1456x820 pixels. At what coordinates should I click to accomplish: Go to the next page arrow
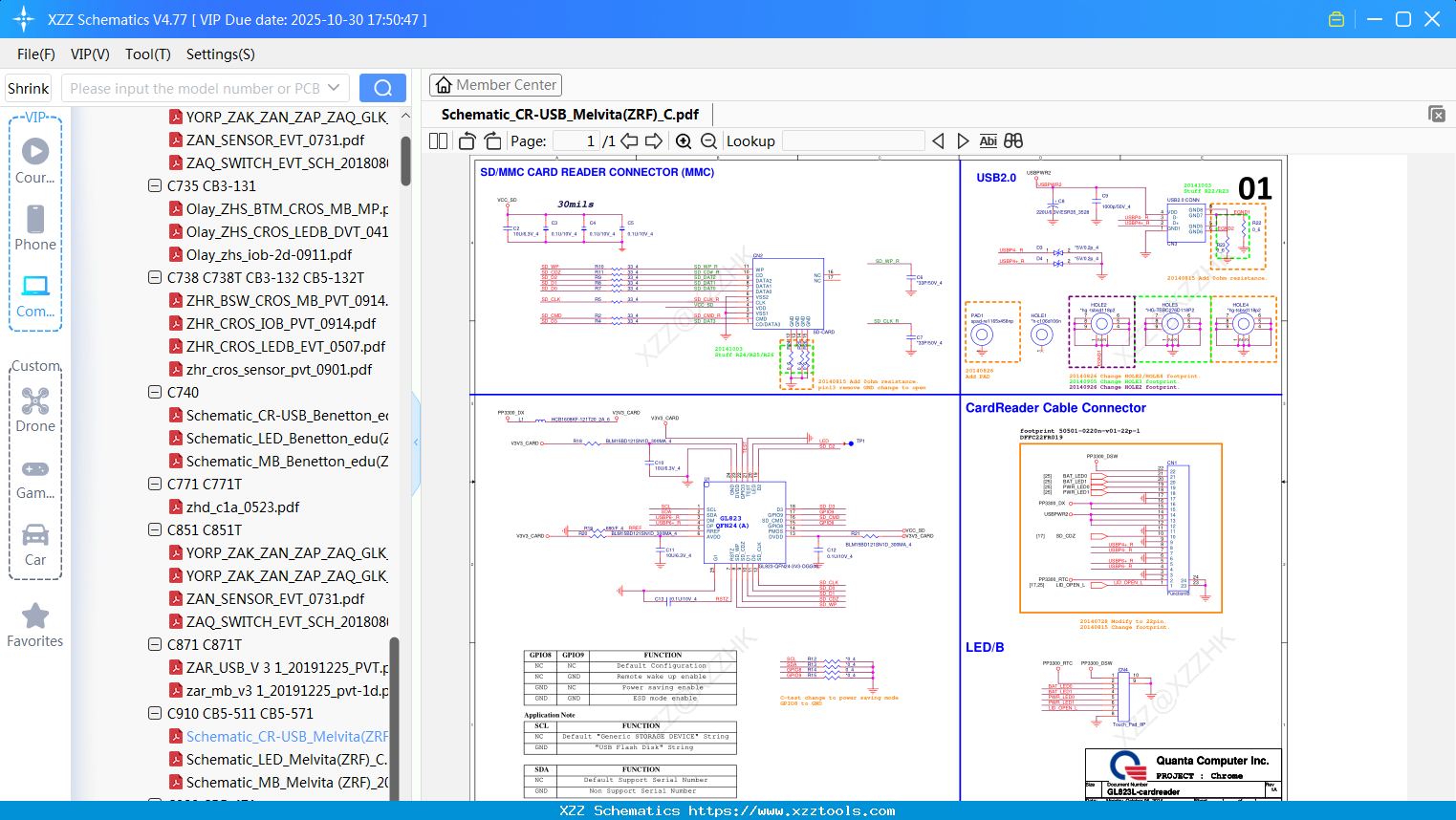(654, 141)
